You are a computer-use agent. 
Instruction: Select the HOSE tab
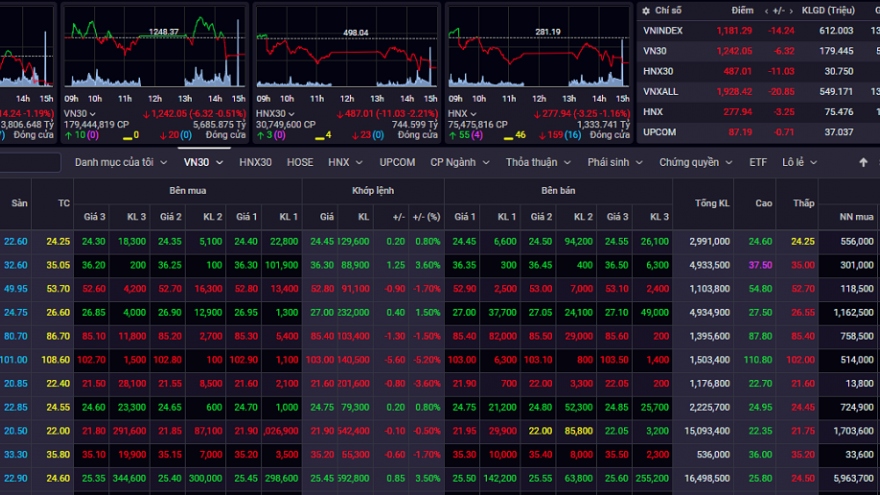tap(300, 162)
